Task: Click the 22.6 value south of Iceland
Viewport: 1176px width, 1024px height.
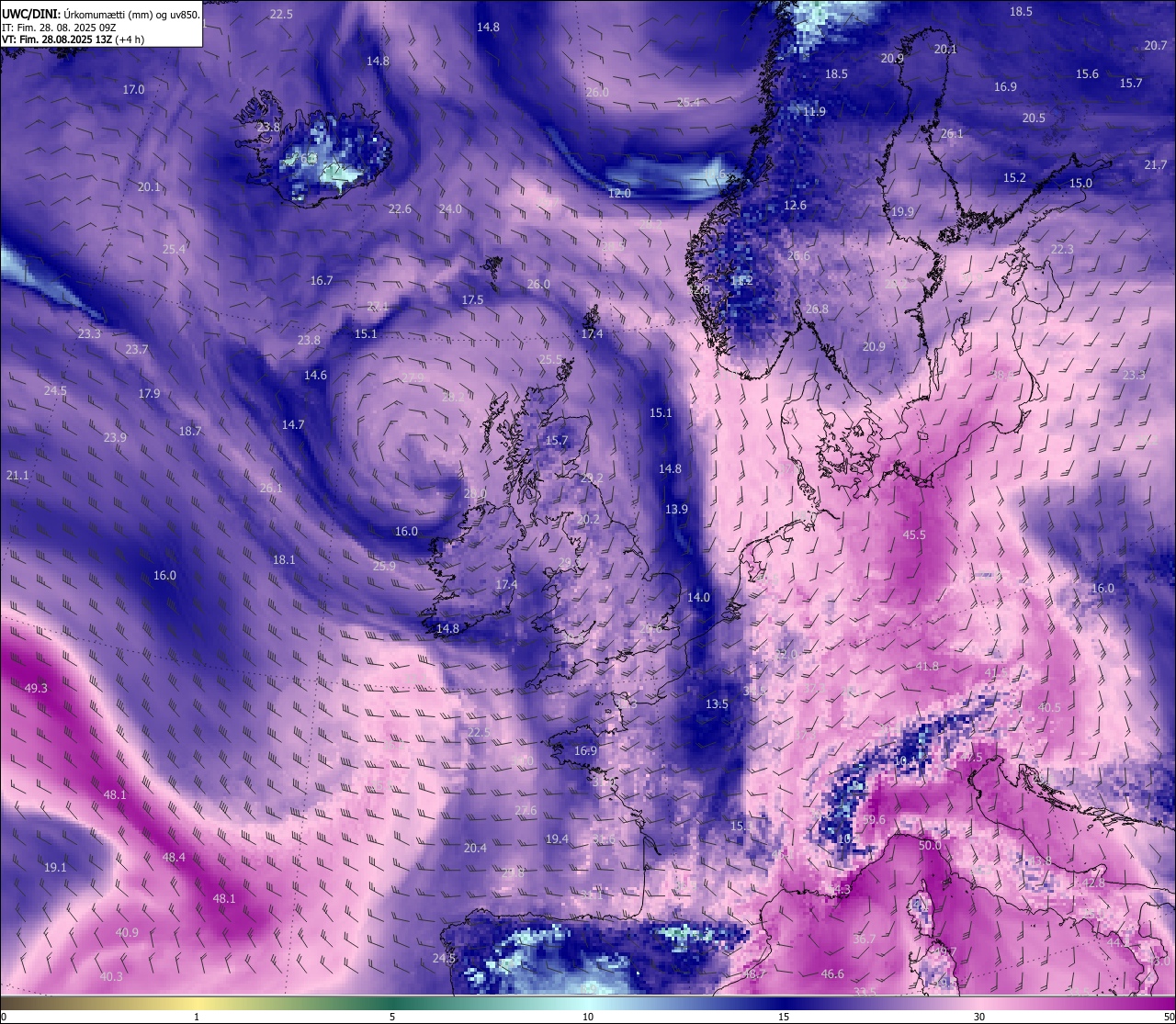Action: point(400,208)
